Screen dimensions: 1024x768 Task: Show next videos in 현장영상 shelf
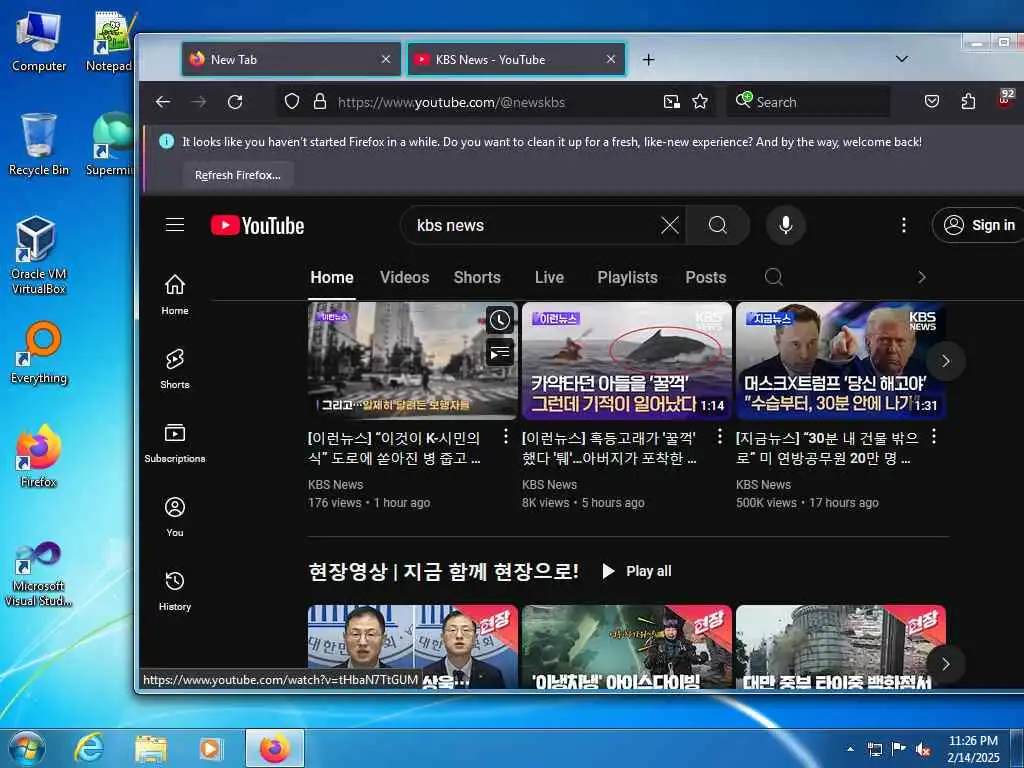(946, 664)
